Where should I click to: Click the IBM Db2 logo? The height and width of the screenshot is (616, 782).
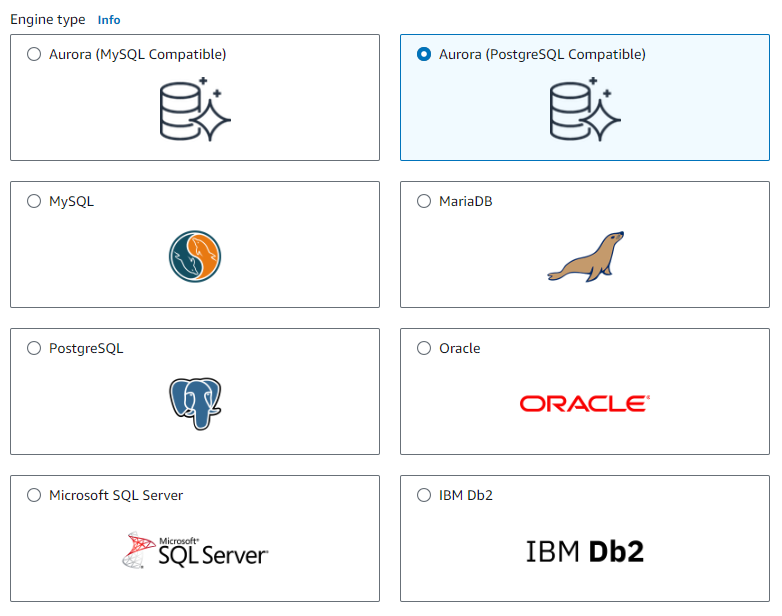(x=585, y=552)
